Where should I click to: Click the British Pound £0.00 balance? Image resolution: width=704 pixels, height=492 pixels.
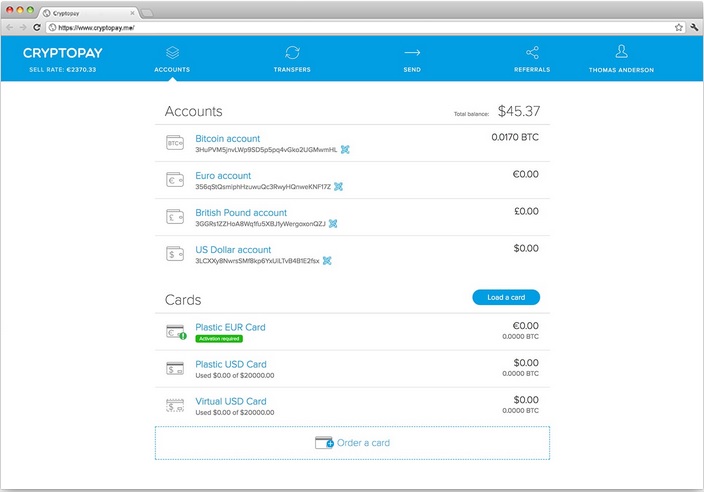526,211
